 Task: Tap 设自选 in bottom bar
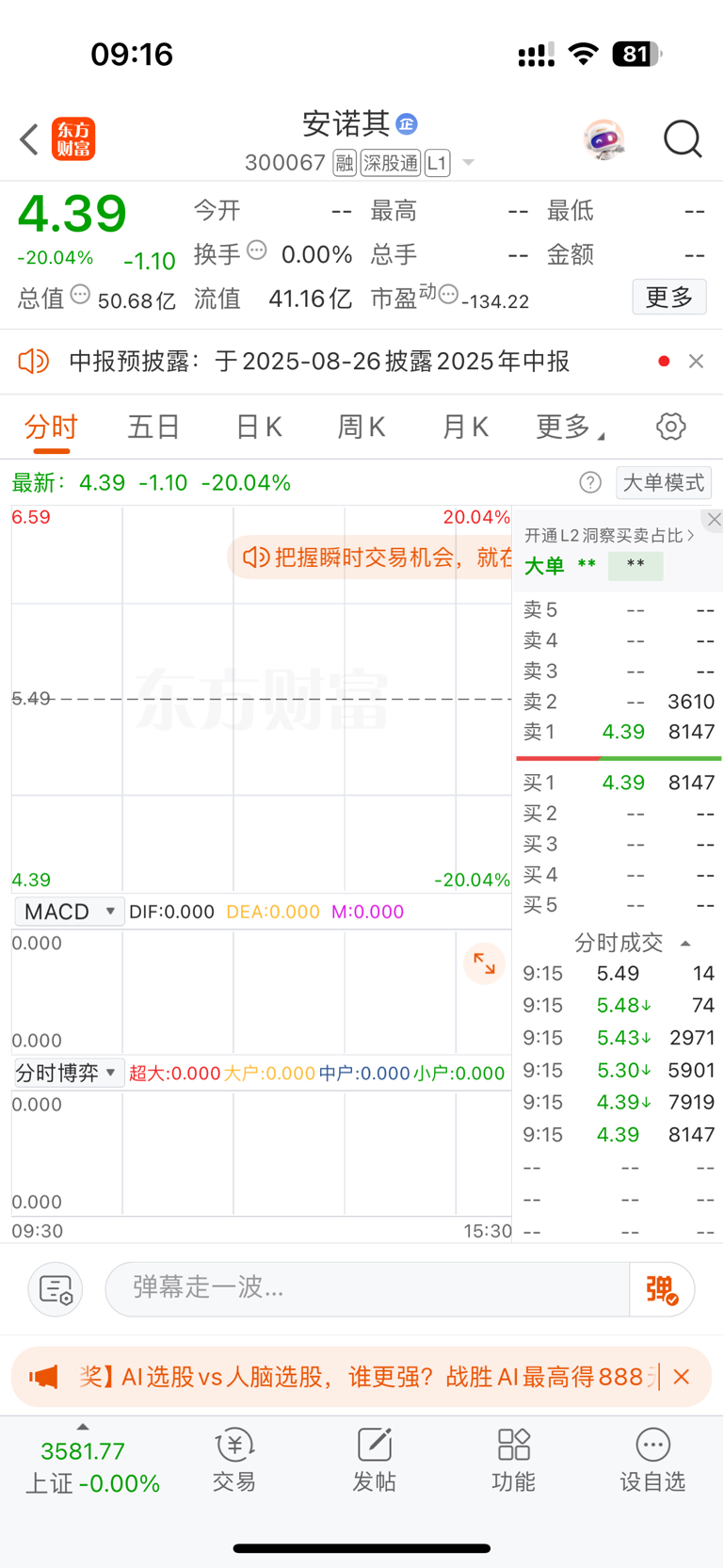[652, 1460]
